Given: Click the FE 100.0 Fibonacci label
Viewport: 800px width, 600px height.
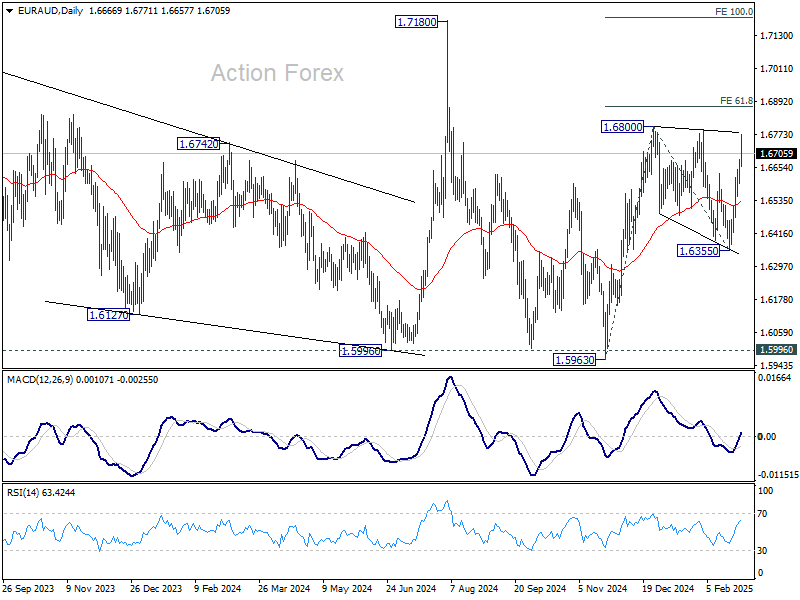Looking at the screenshot, I should [x=733, y=11].
